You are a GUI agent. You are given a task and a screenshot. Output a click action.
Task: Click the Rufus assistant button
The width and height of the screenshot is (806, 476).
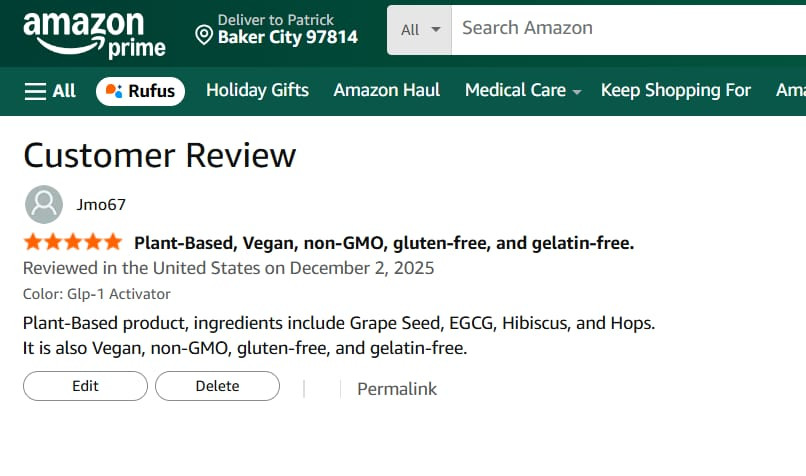[x=140, y=91]
